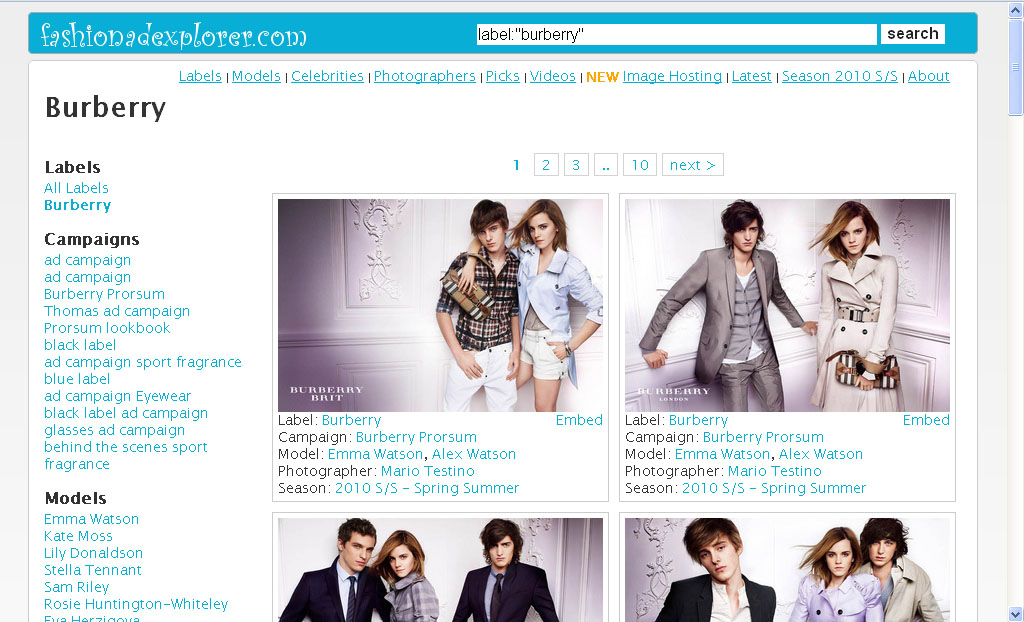
Task: Click the scrollbar down arrow
Action: click(1016, 614)
